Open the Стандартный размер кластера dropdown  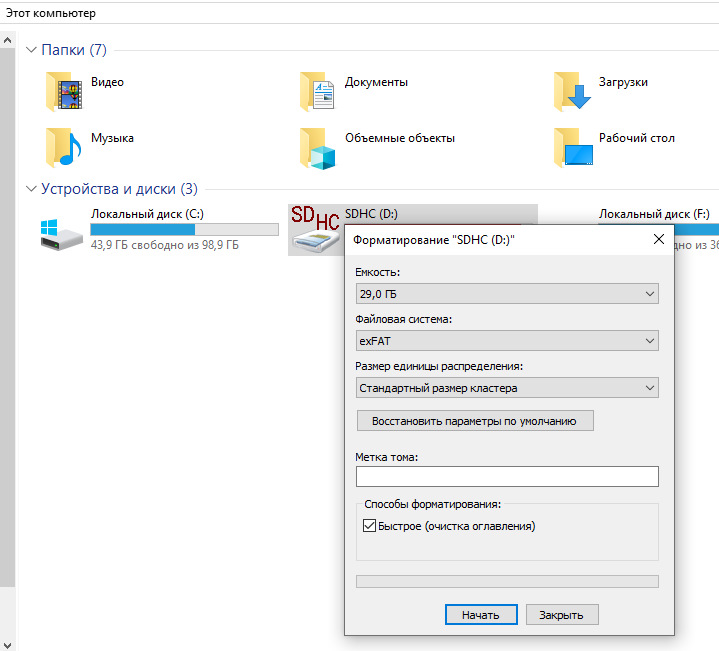[507, 388]
